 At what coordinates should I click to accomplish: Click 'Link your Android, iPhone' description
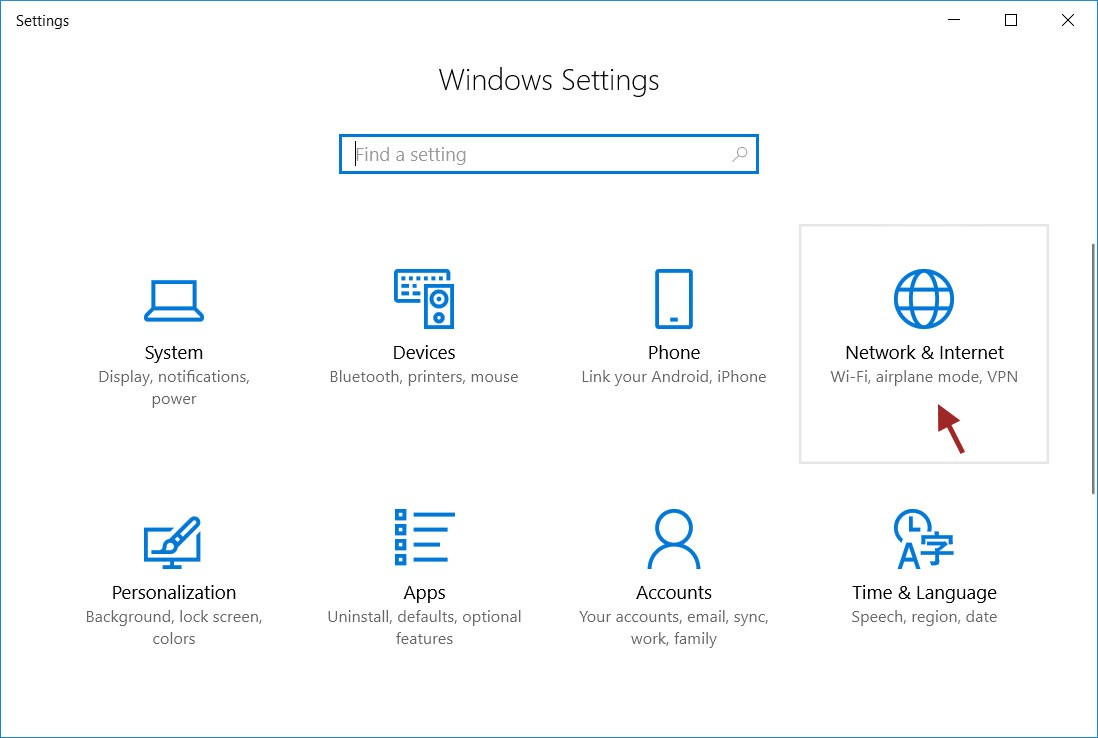(674, 377)
